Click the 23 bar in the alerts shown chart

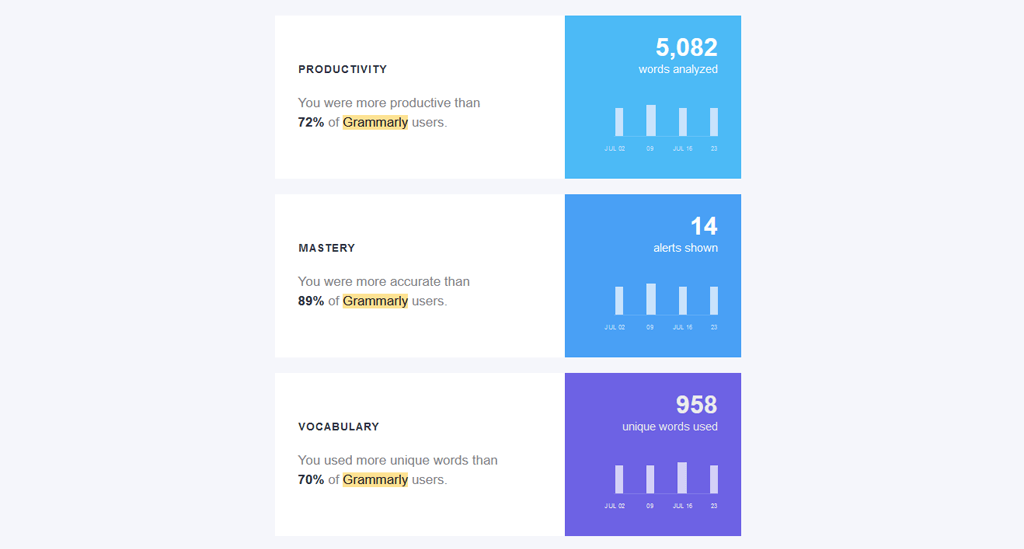[x=714, y=301]
